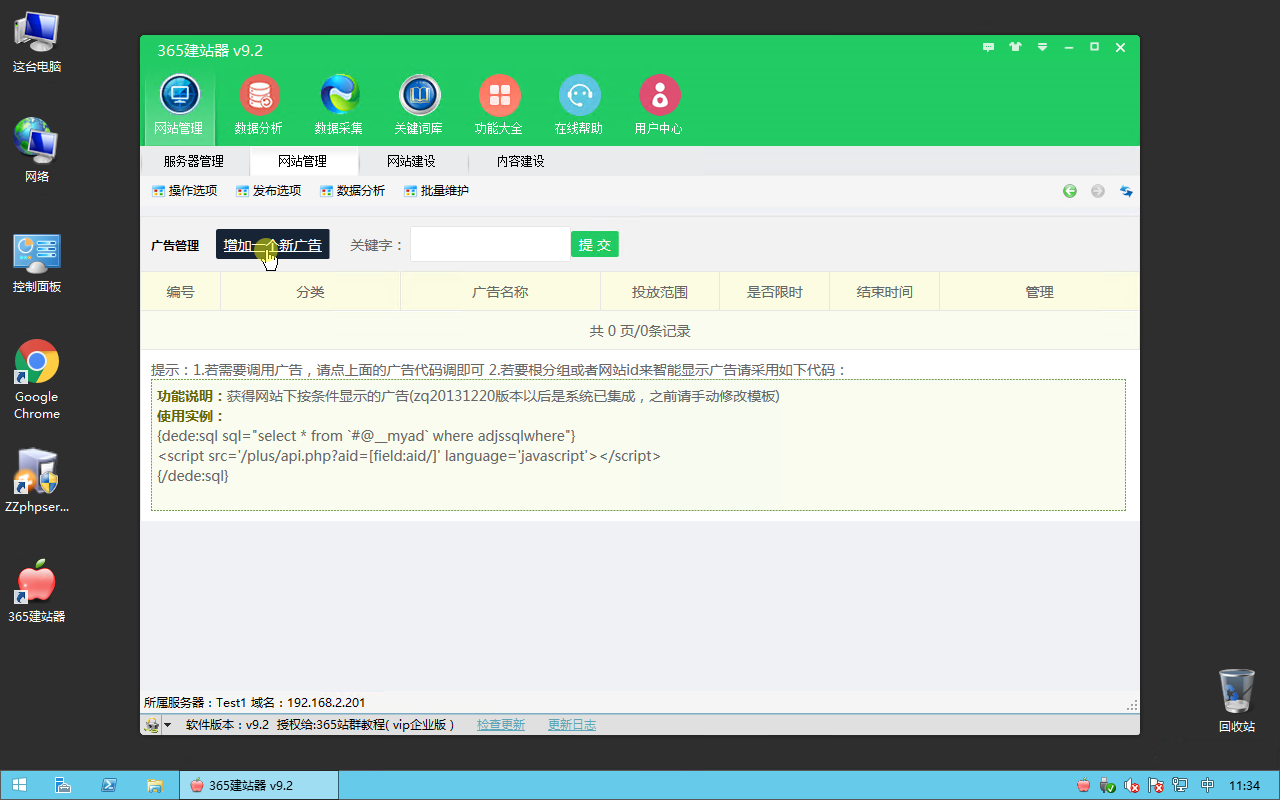
Task: Open the 关键词库 book icon
Action: [419, 105]
